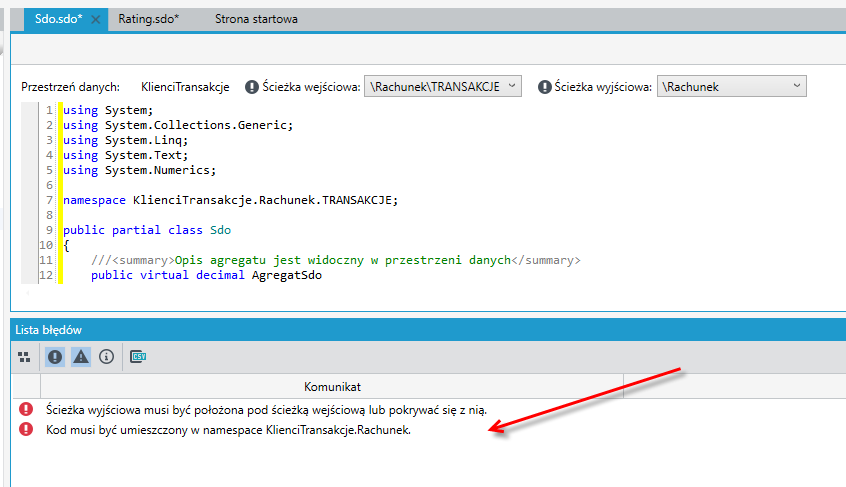Click code line 7 namespace declaration

230,200
